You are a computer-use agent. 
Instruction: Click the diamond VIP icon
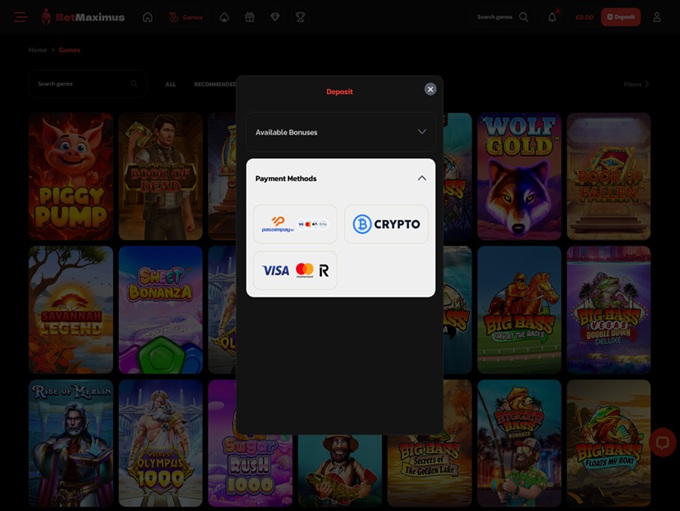(x=275, y=17)
